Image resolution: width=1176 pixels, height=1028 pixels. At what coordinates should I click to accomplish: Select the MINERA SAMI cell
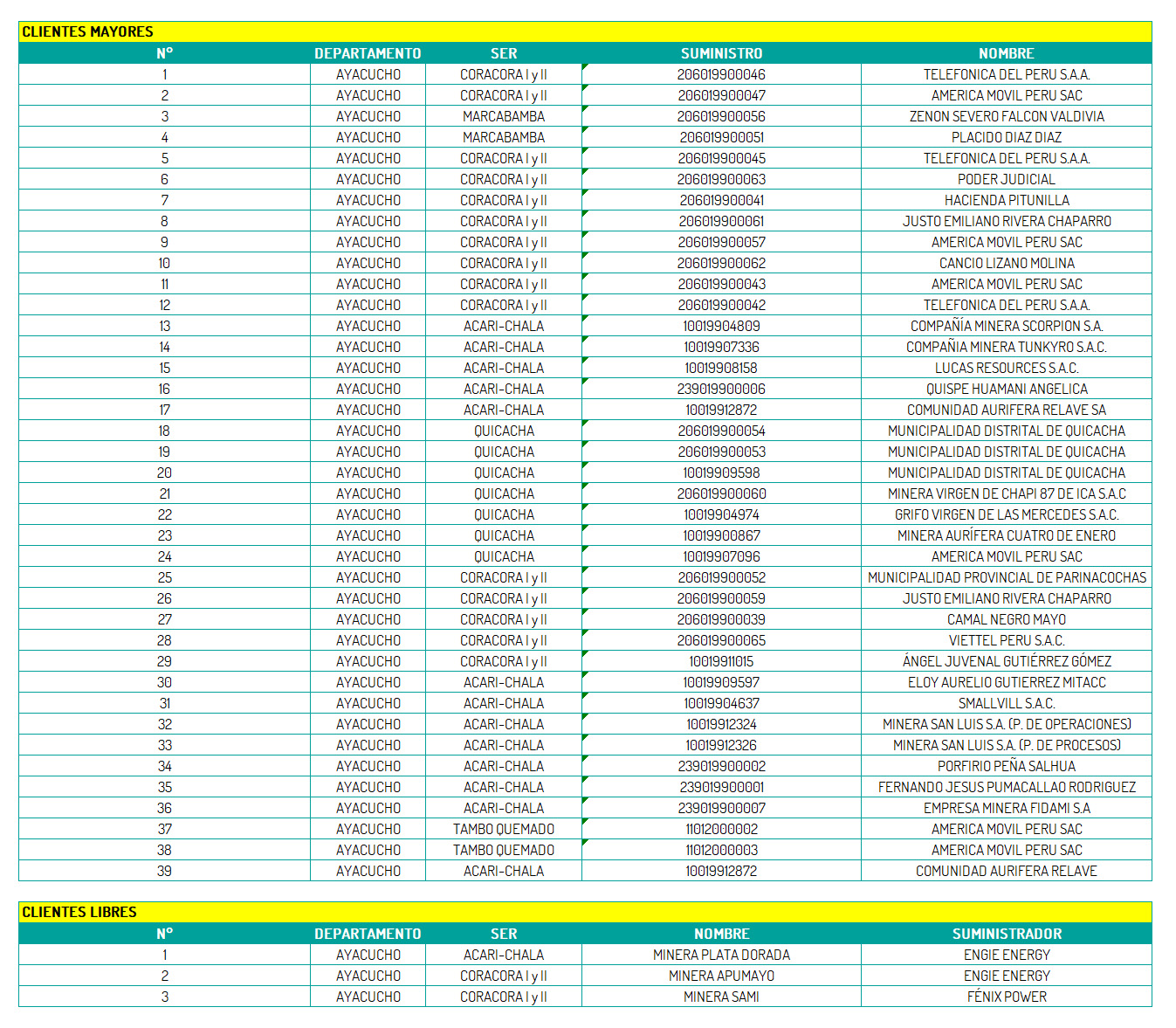tap(721, 997)
